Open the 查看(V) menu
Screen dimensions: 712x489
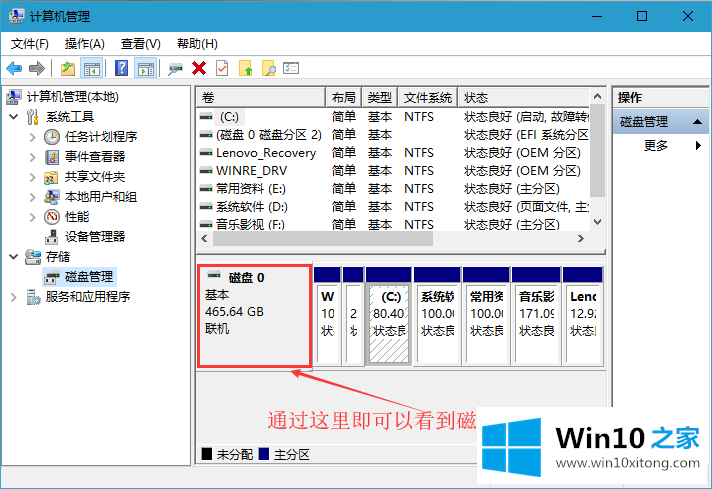click(141, 44)
